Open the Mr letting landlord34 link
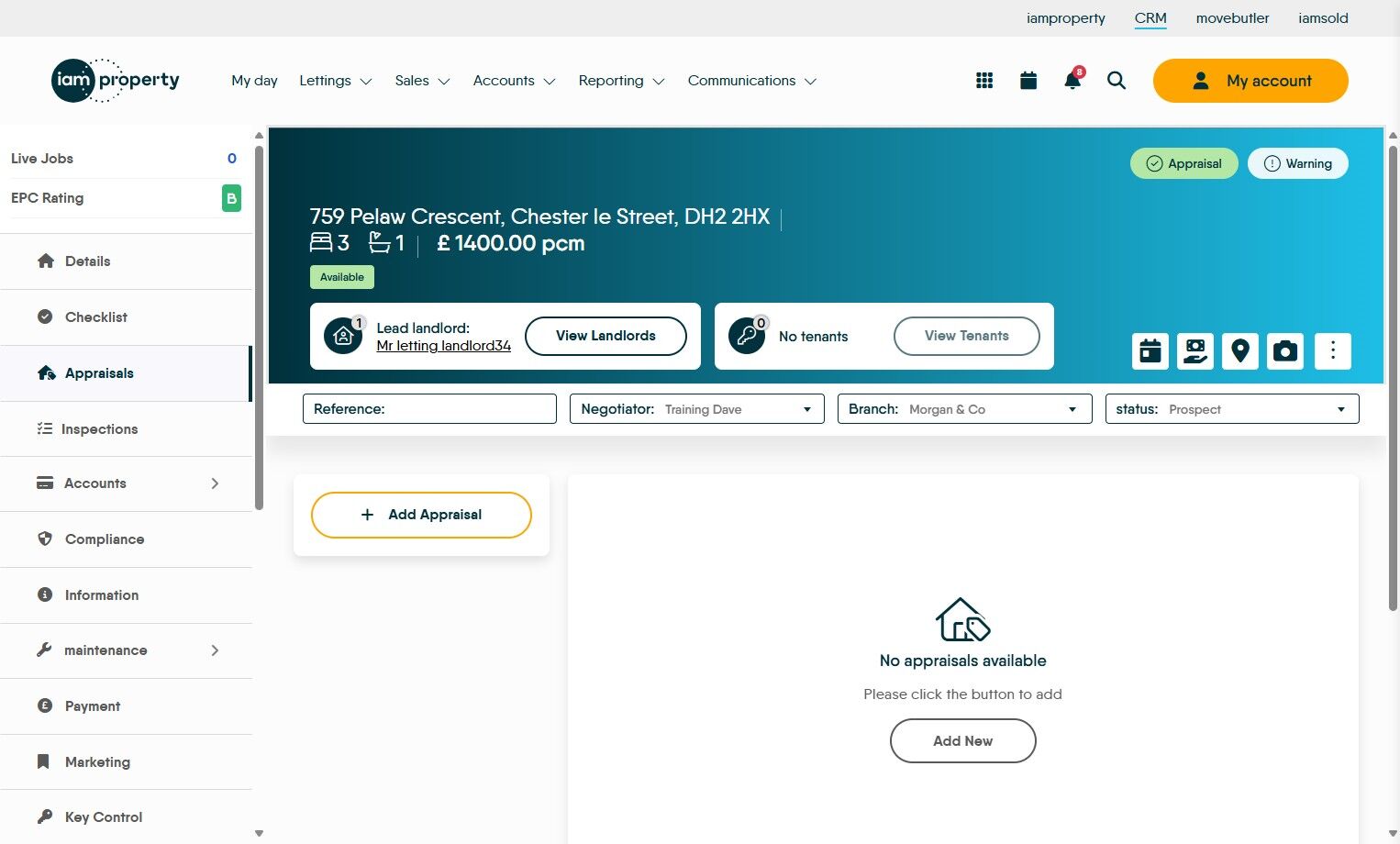The height and width of the screenshot is (844, 1400). (443, 346)
